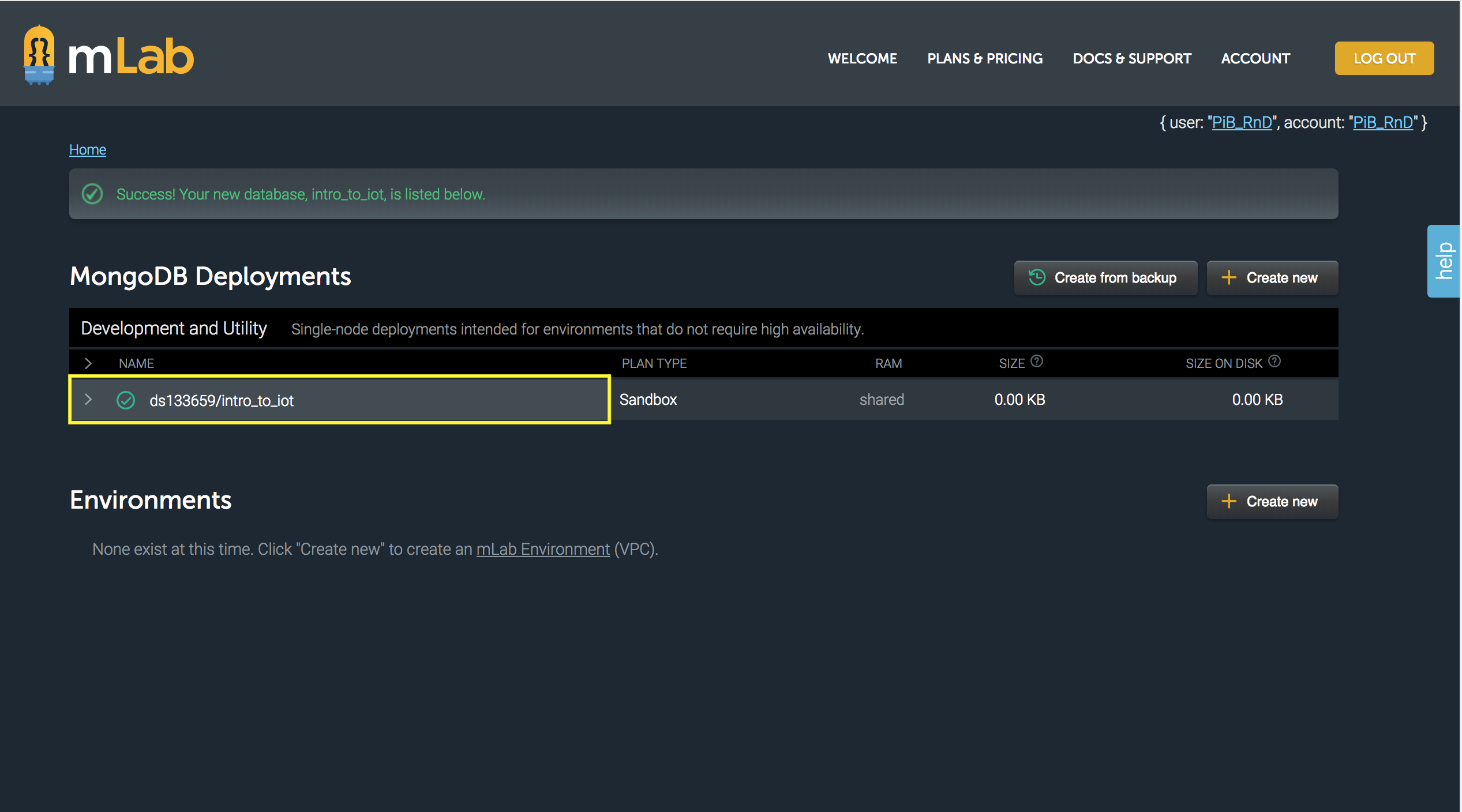The image size is (1462, 812).
Task: Expand all rows via header chevron
Action: (x=88, y=363)
